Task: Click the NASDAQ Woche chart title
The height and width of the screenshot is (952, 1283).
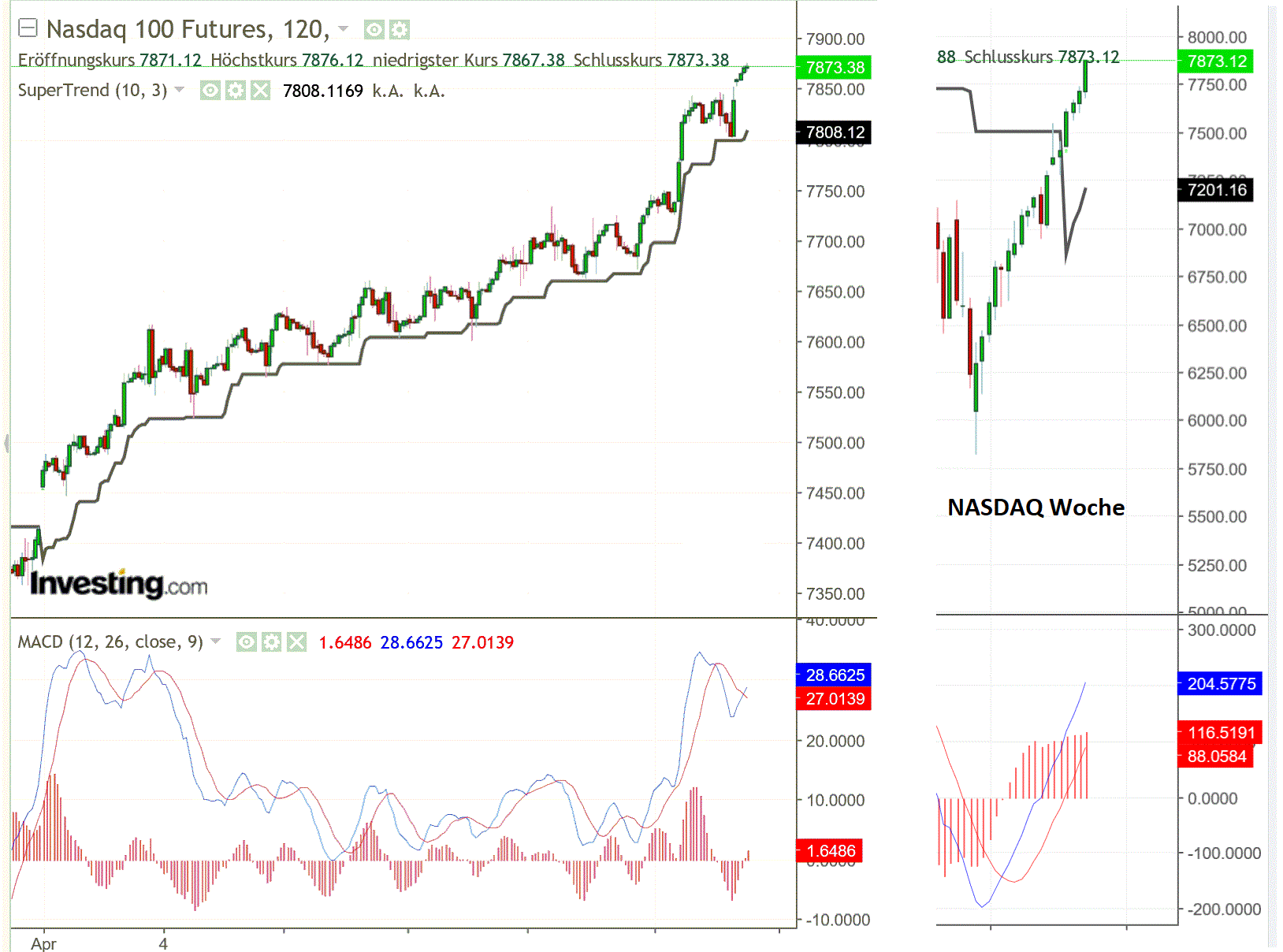Action: (1036, 508)
